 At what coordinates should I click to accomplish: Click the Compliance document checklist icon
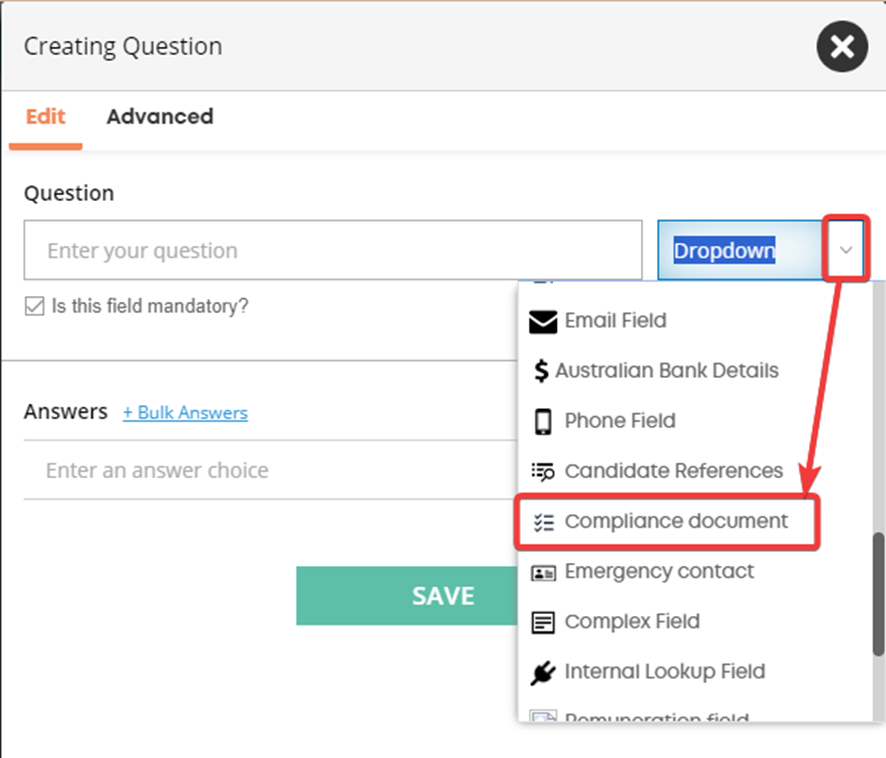[x=544, y=522]
